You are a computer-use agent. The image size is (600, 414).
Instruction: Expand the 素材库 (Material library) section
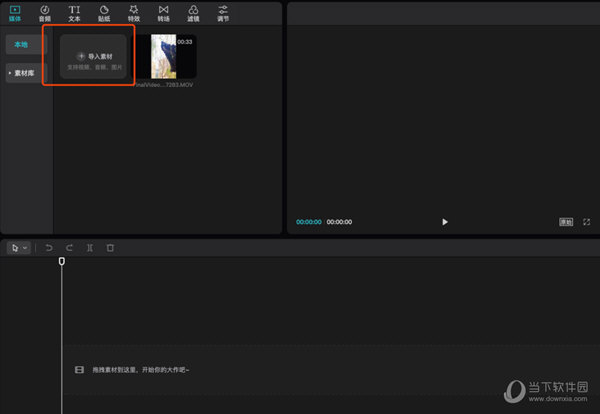click(26, 73)
